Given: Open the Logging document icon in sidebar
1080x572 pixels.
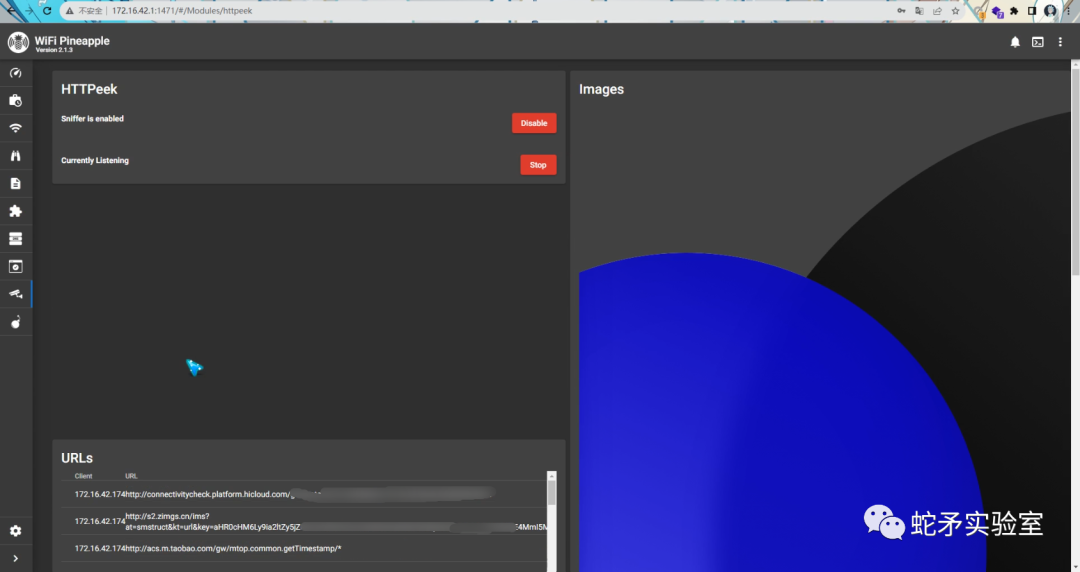Looking at the screenshot, I should (15, 183).
